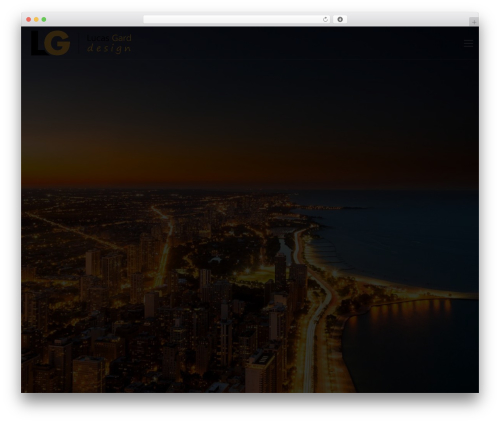Click the browser address bar
Image resolution: width=500 pixels, height=423 pixels.
[x=237, y=20]
